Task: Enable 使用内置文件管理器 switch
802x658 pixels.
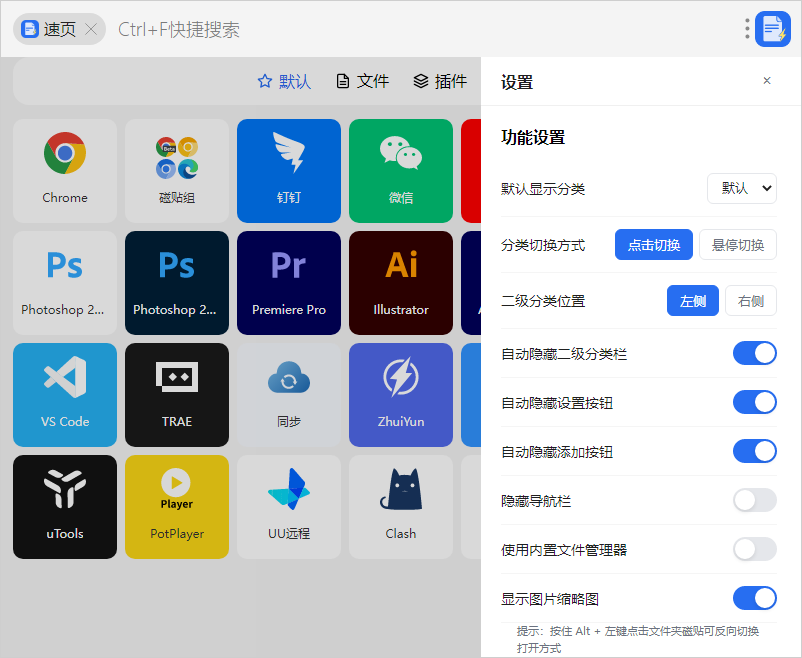Action: coord(754,550)
